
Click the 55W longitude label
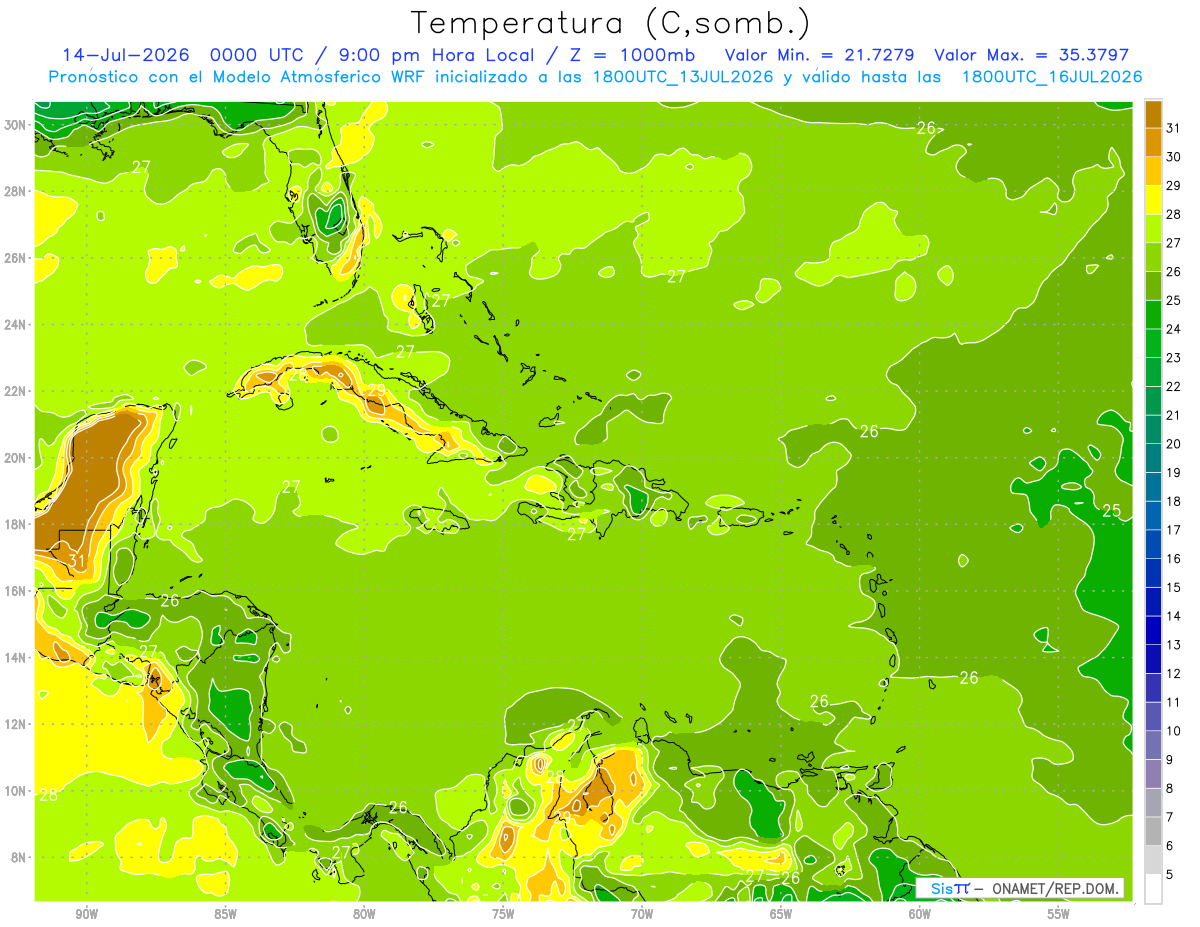1059,913
